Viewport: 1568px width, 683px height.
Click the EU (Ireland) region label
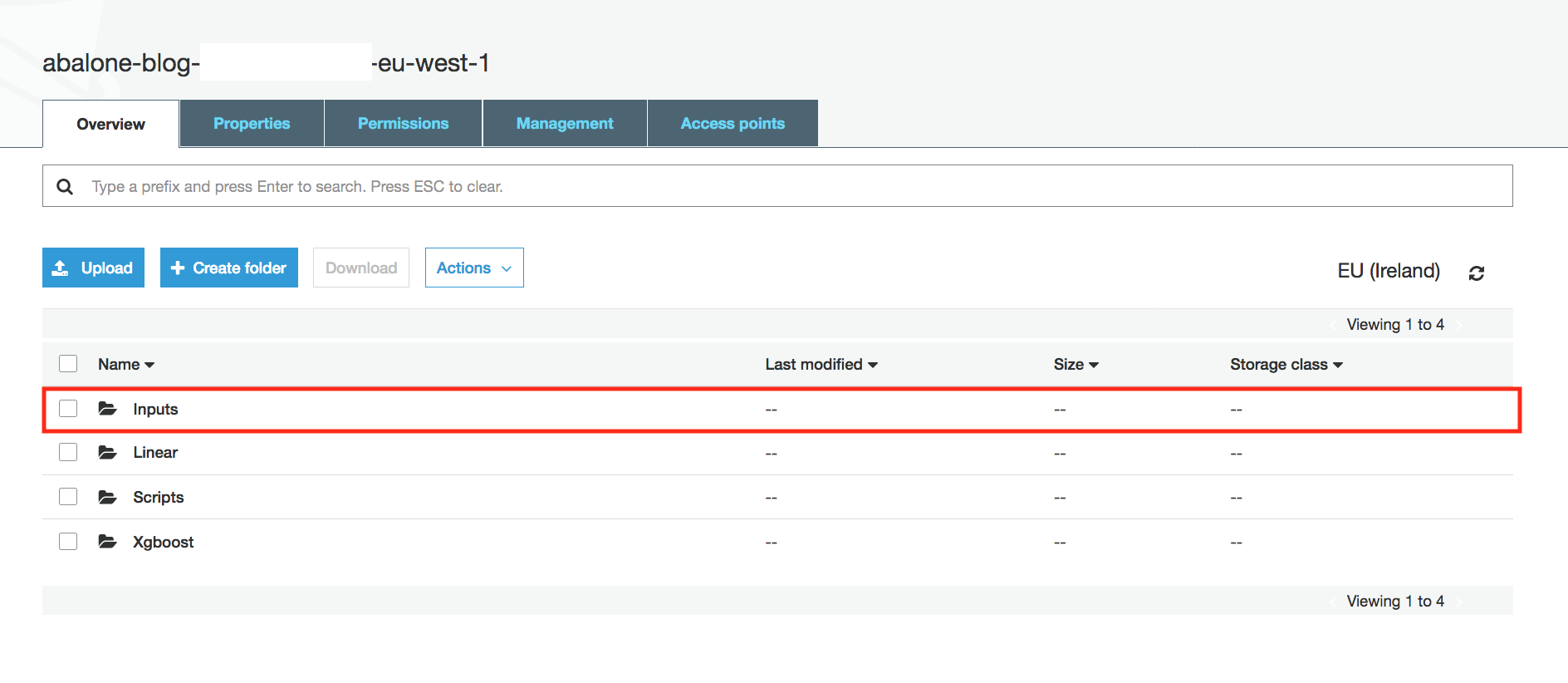pyautogui.click(x=1389, y=271)
